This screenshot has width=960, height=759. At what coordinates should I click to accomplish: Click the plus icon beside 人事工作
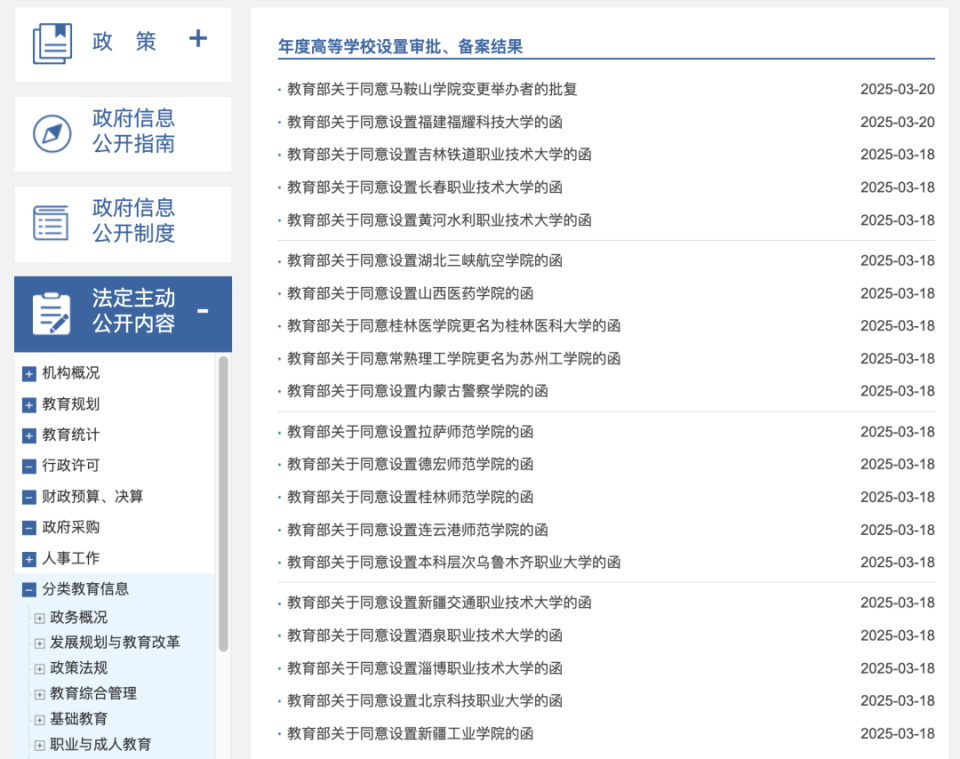click(x=27, y=558)
